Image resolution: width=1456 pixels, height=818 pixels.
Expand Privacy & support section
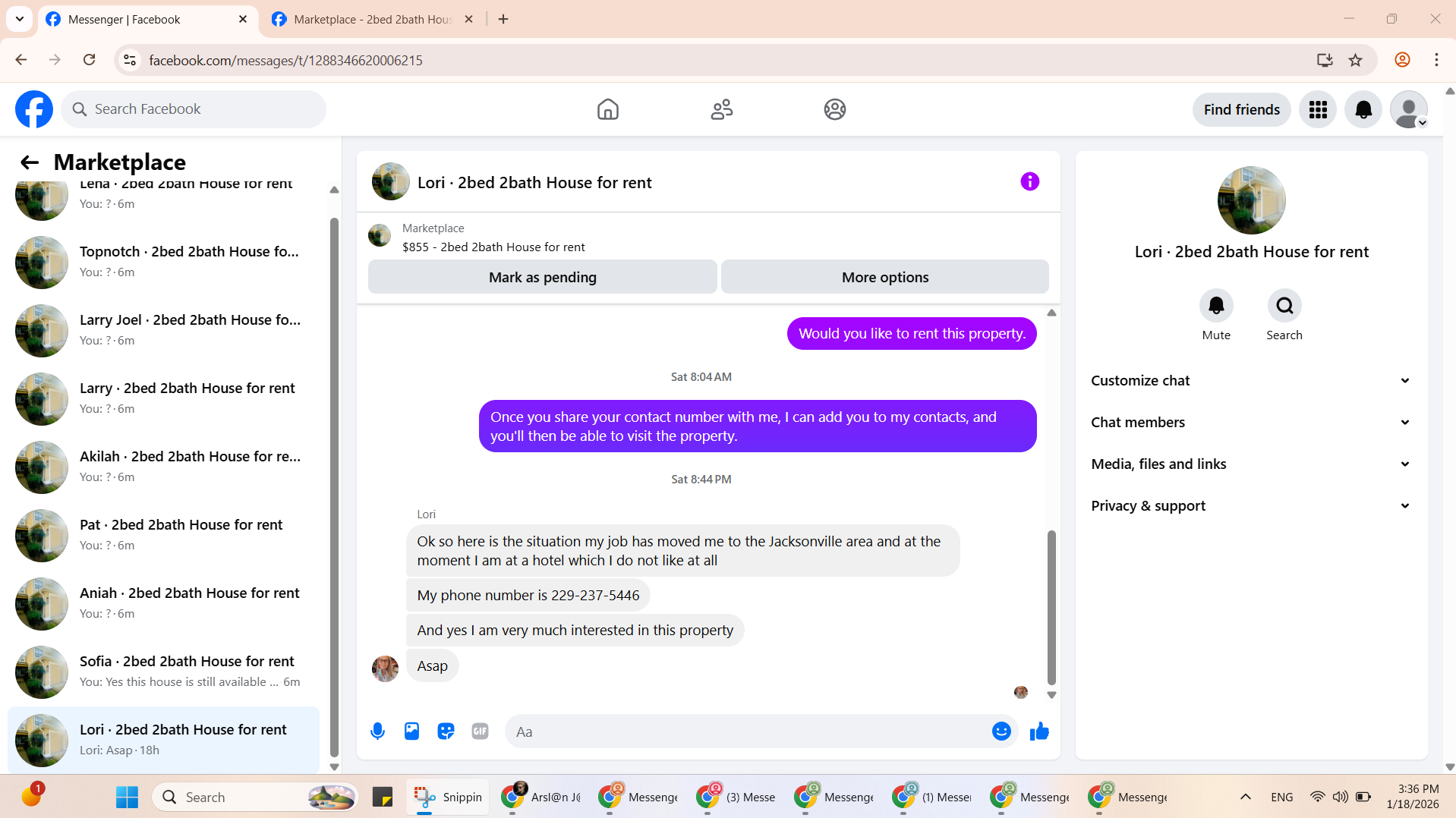click(1251, 506)
